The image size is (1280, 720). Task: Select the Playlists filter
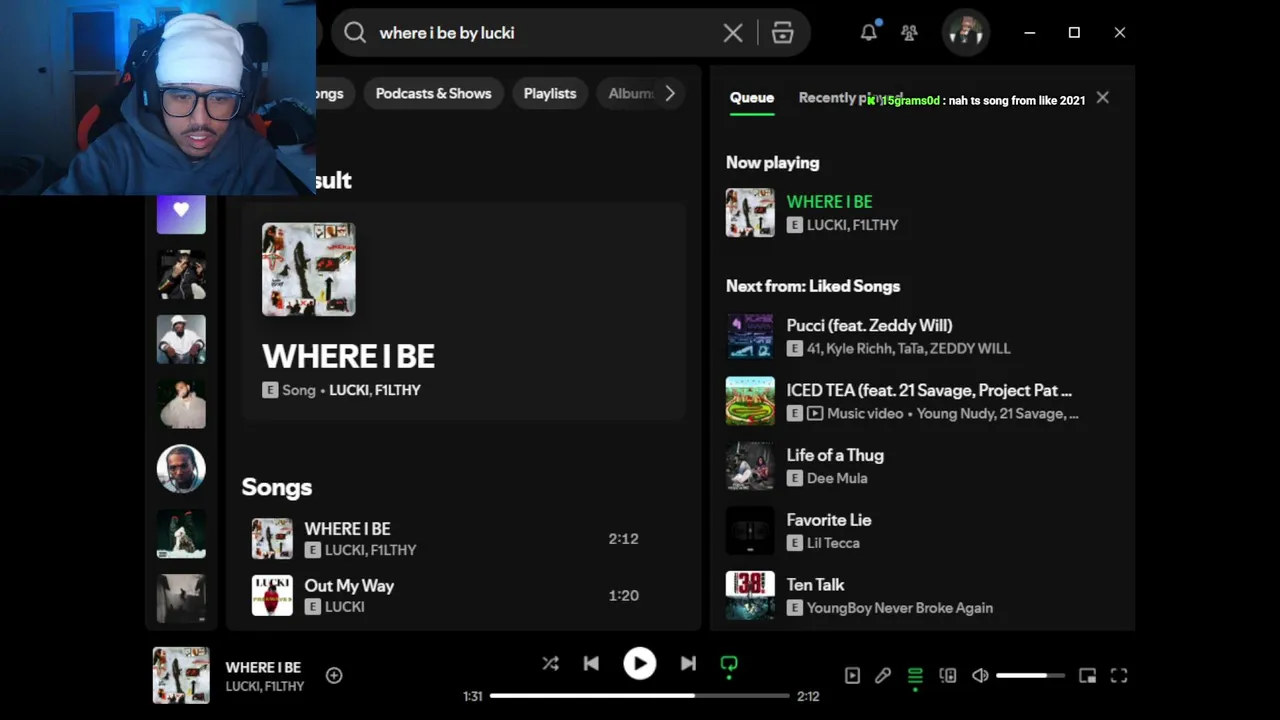point(550,93)
